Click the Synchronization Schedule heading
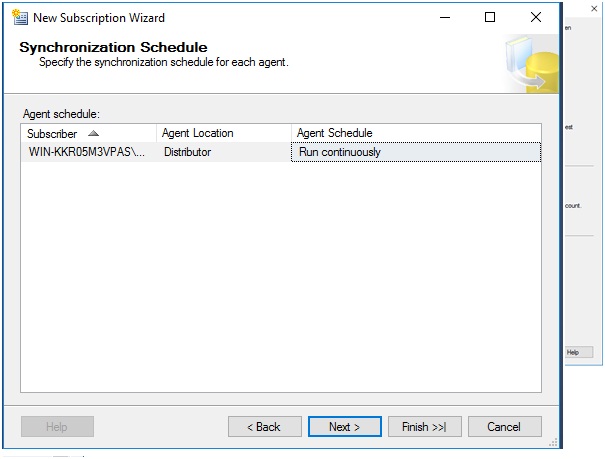The image size is (605, 459). 113,47
